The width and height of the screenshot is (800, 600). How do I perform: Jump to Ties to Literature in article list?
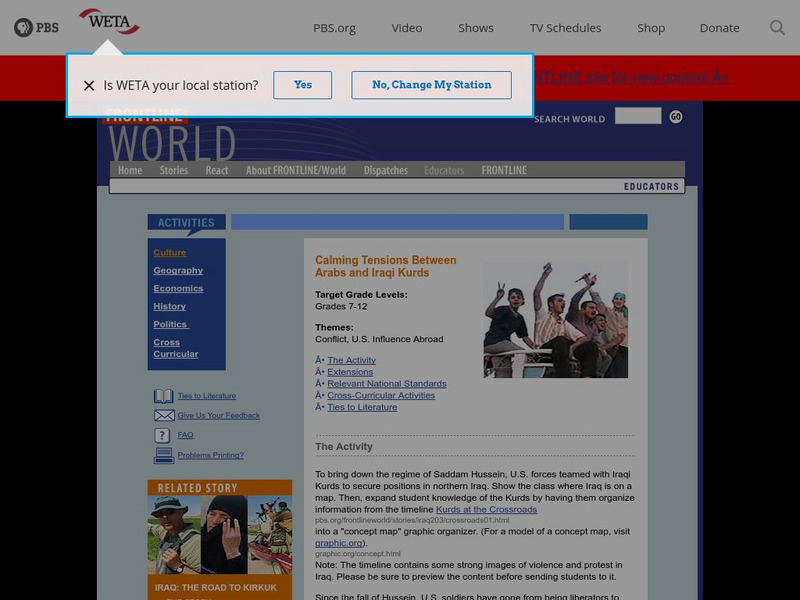(362, 407)
